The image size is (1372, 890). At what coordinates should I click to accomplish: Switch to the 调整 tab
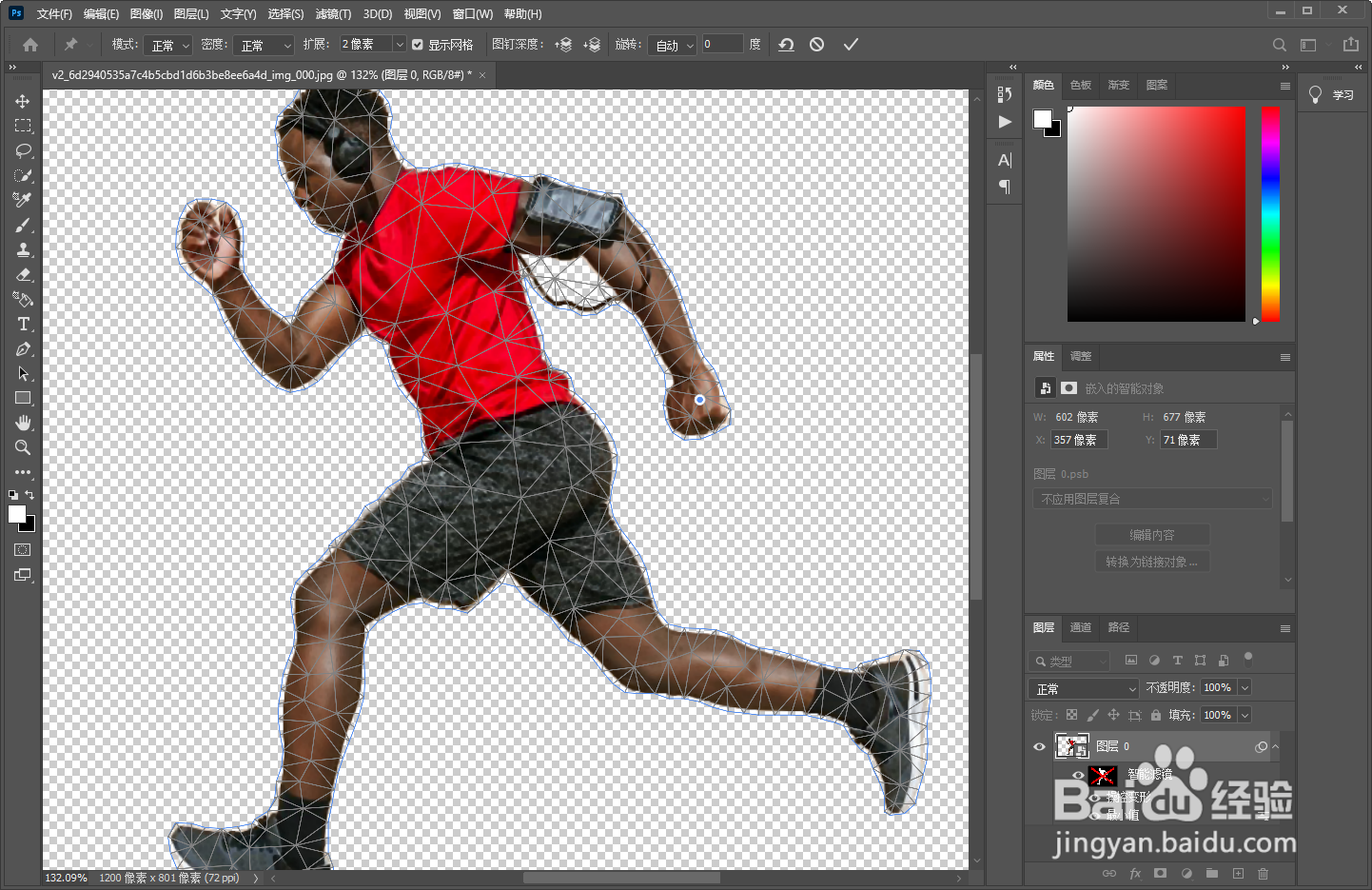click(x=1081, y=356)
